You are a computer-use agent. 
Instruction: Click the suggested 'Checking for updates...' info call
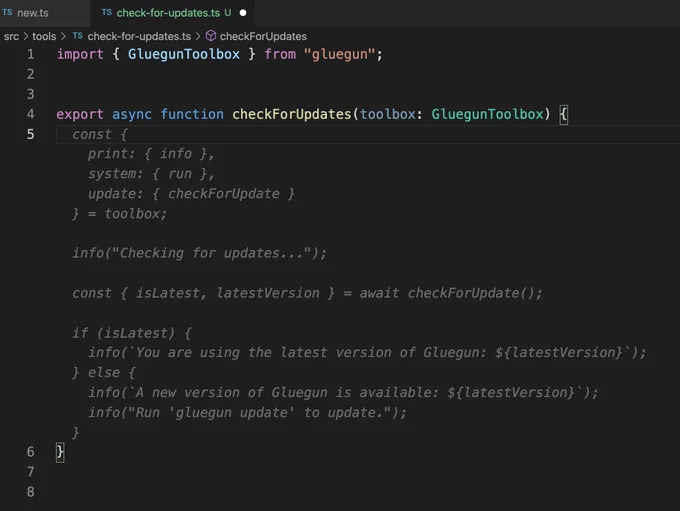tap(199, 253)
